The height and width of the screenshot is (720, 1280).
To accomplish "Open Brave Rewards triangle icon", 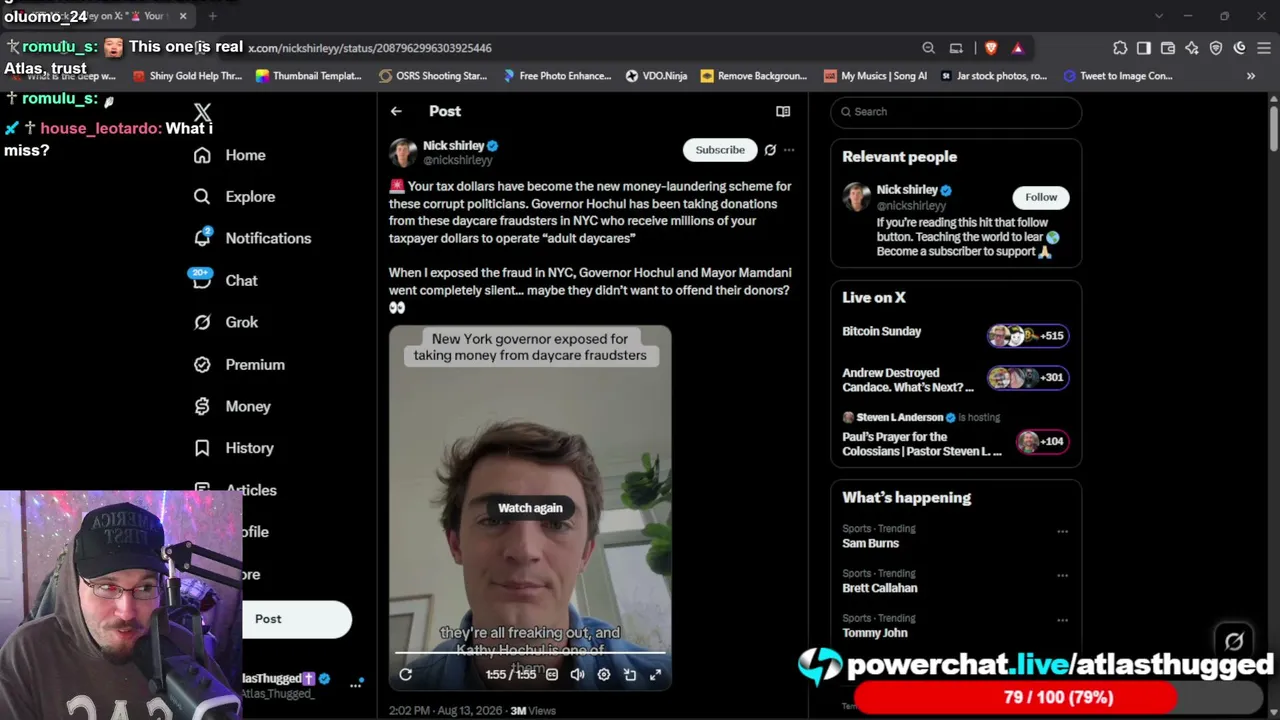I will [x=1017, y=48].
